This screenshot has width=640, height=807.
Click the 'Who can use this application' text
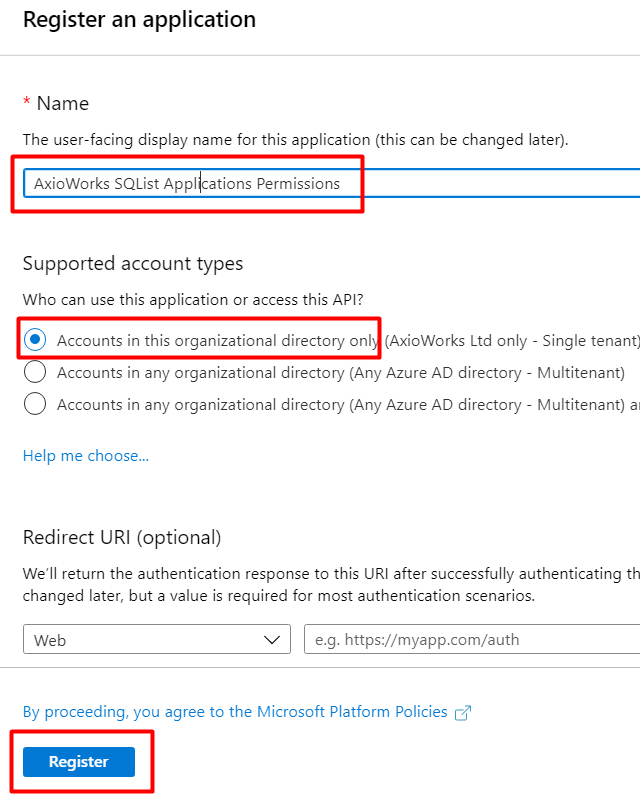193,300
